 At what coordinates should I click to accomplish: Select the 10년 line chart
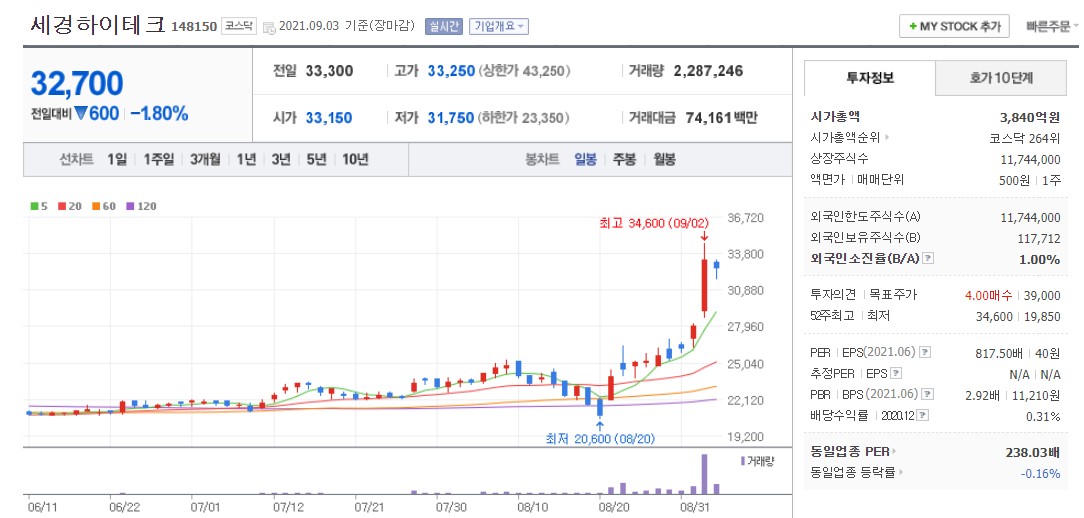pos(355,160)
